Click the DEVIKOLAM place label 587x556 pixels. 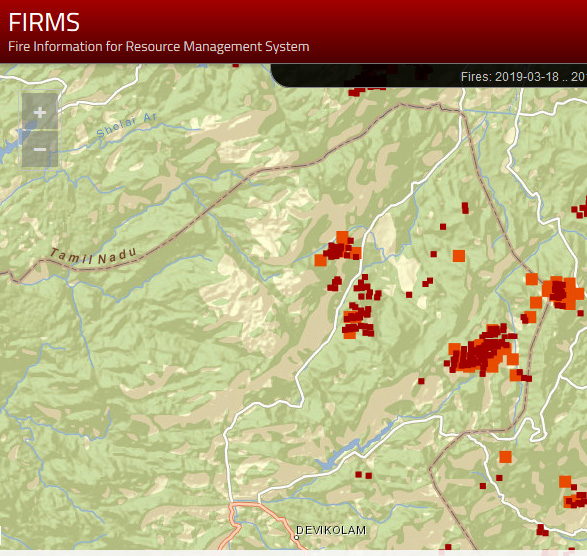point(331,530)
